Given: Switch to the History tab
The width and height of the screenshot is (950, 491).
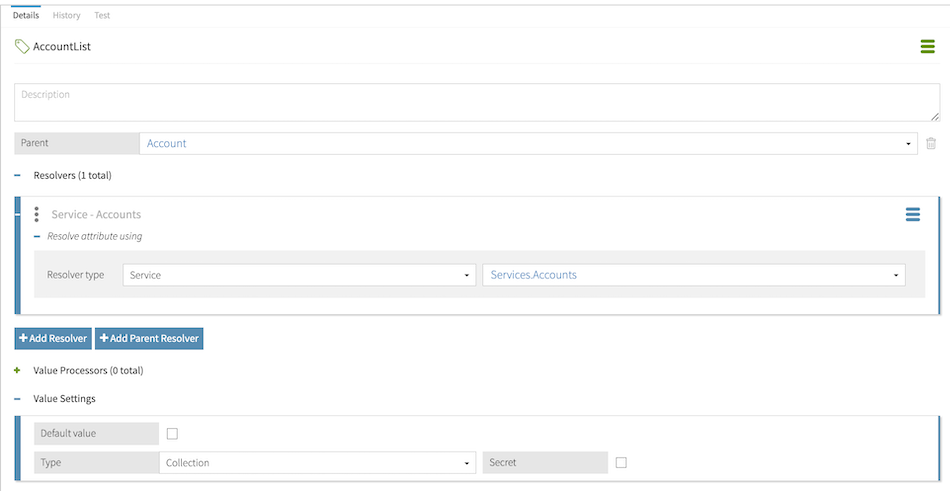Looking at the screenshot, I should coord(67,16).
